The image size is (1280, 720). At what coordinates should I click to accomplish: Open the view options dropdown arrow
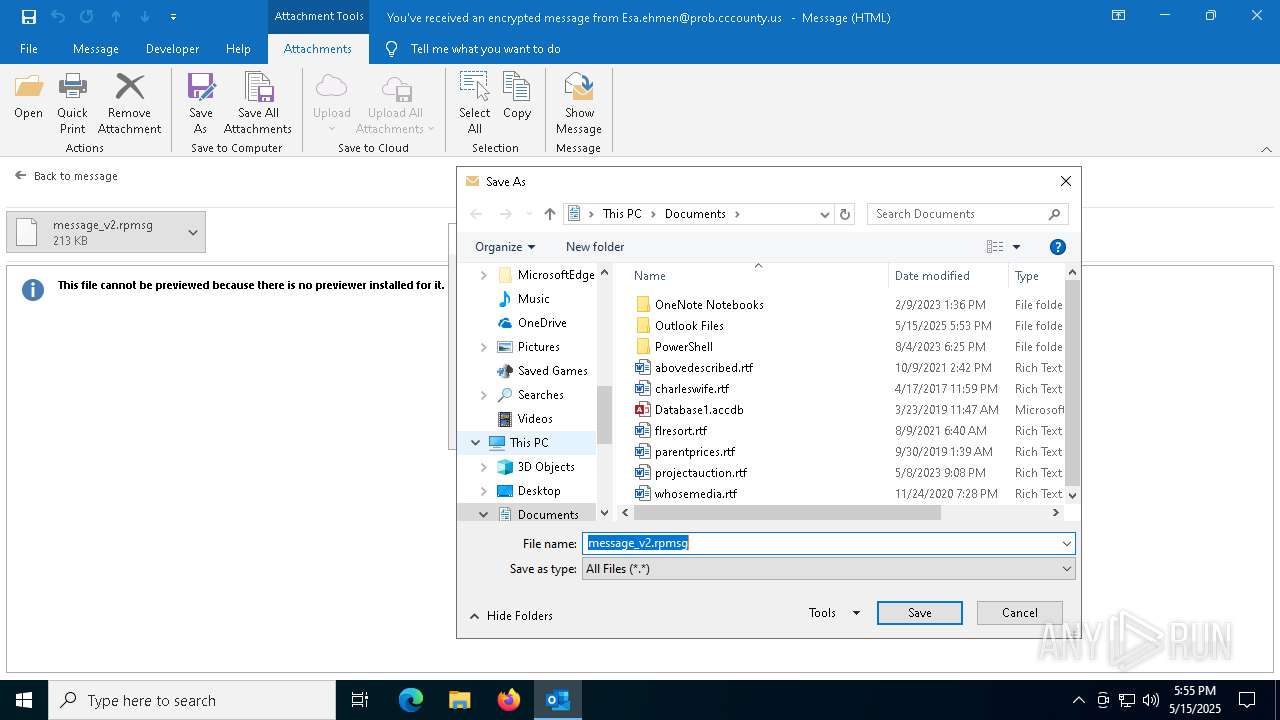pos(1016,247)
